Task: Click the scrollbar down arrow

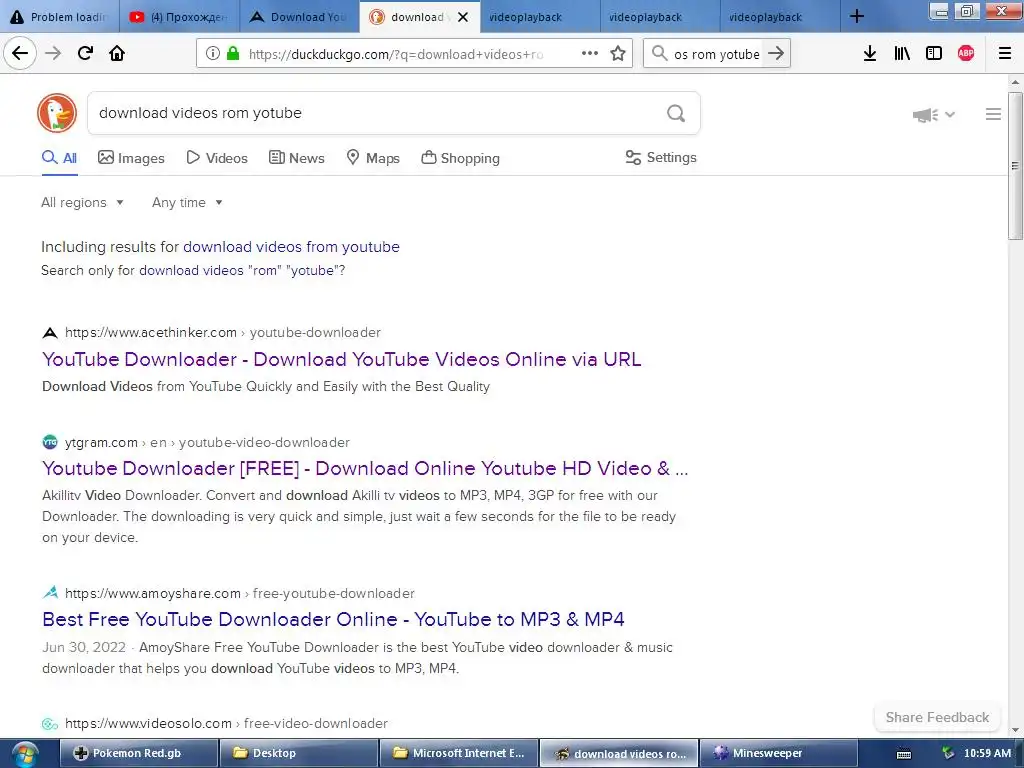Action: click(1015, 730)
